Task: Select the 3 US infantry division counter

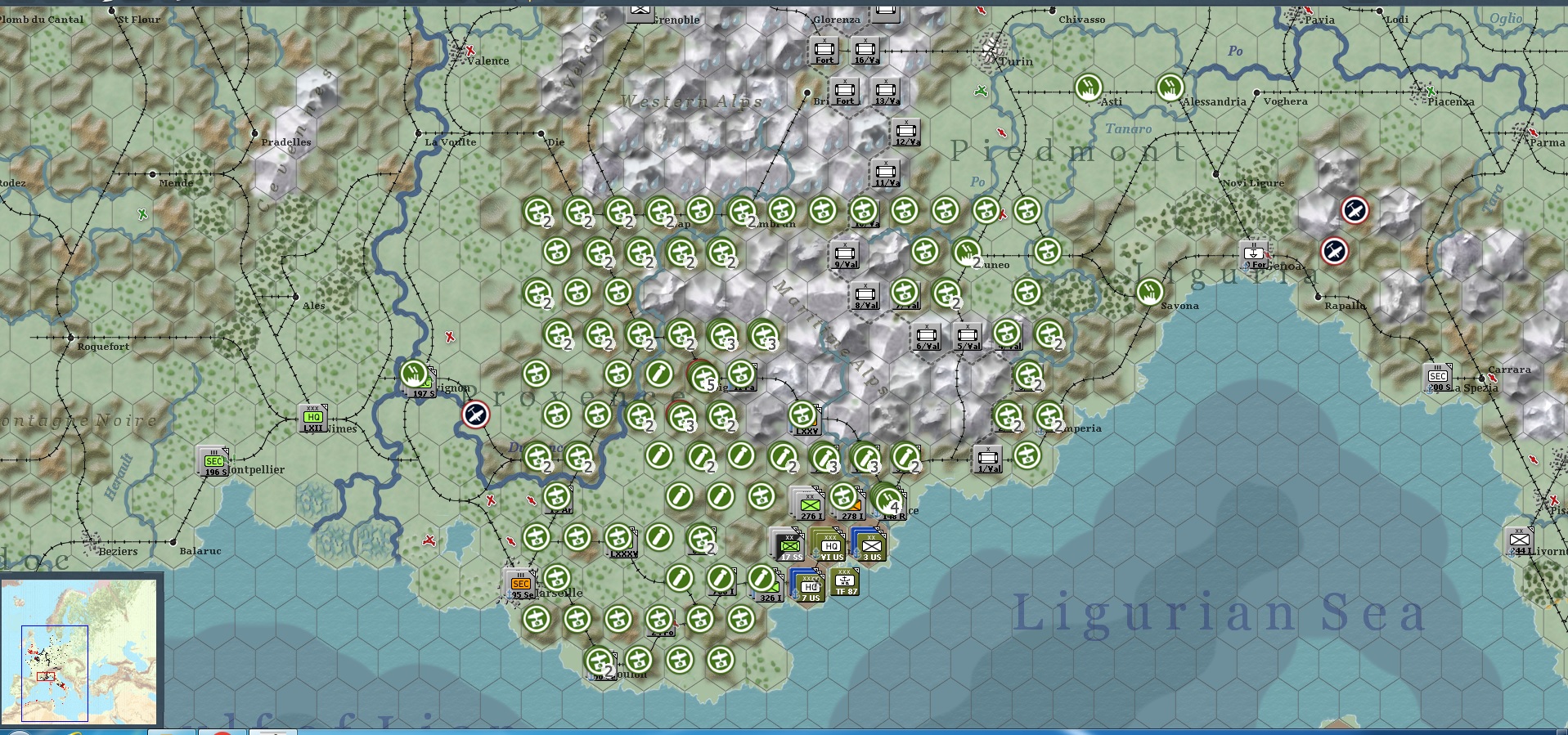Action: (870, 545)
